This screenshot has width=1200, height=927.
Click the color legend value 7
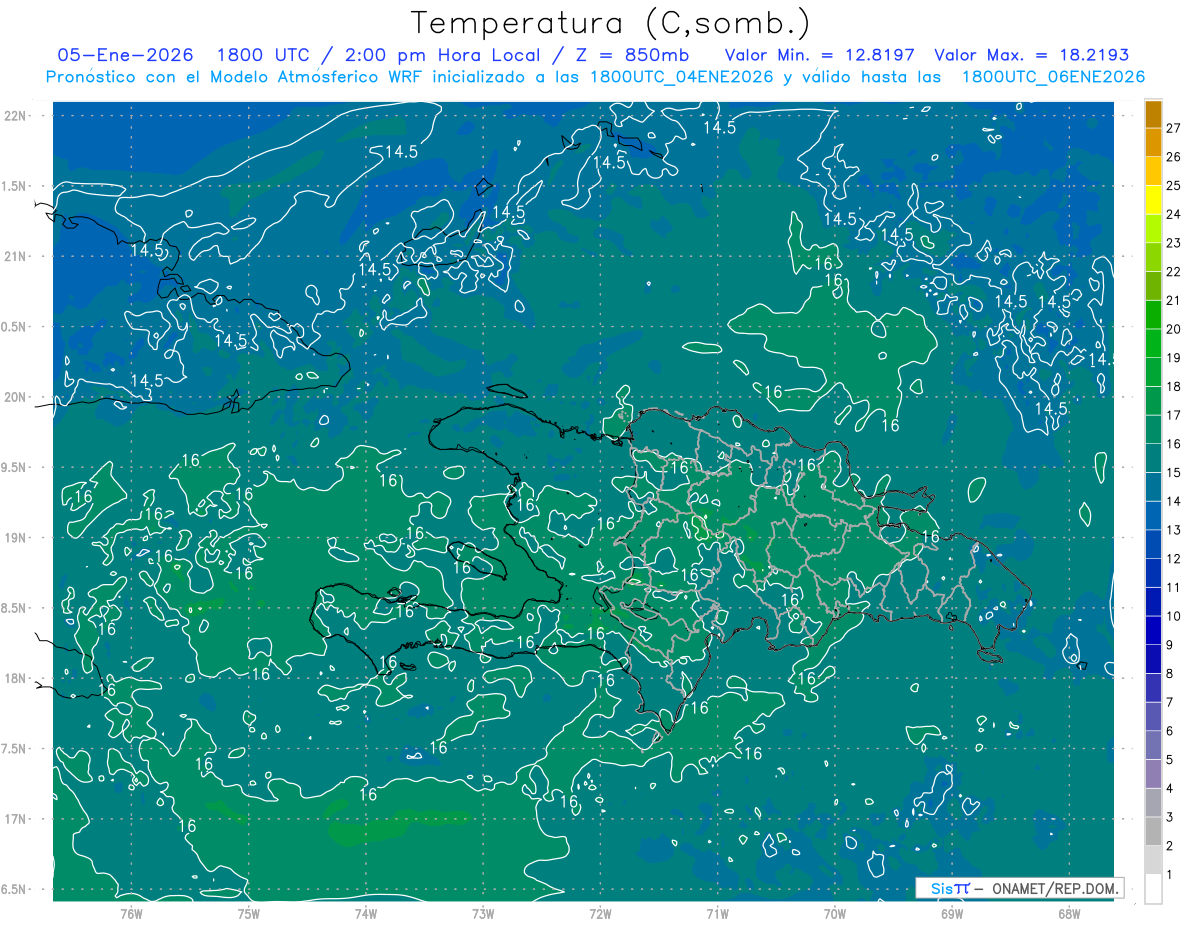point(1170,703)
